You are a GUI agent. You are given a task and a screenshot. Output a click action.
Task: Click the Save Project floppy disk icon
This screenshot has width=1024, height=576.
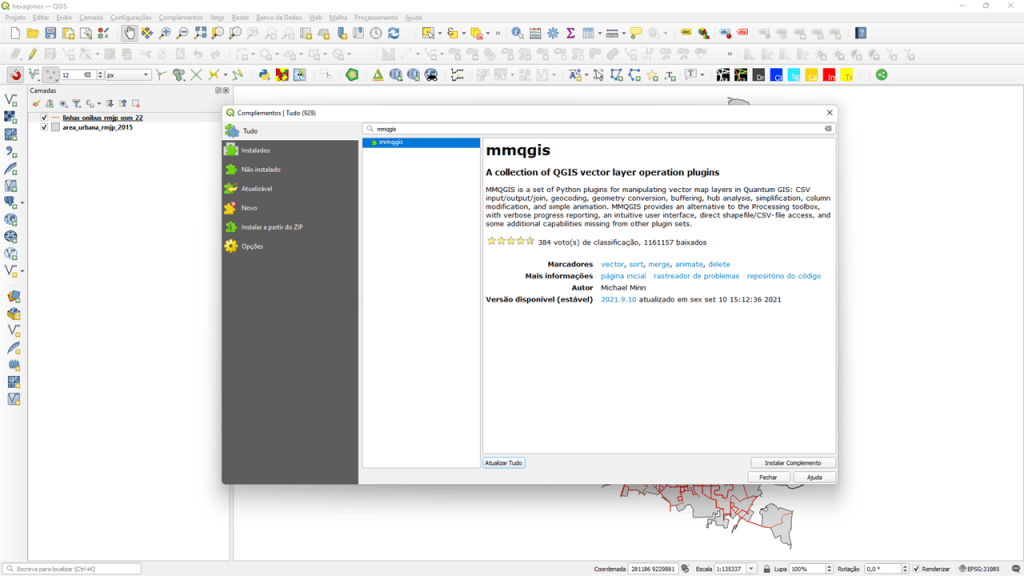click(x=50, y=34)
